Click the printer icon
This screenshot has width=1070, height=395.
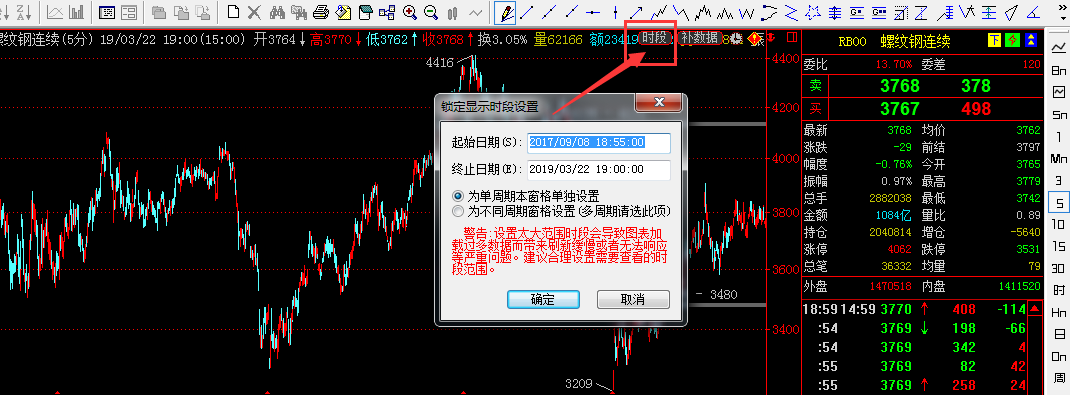pos(321,12)
